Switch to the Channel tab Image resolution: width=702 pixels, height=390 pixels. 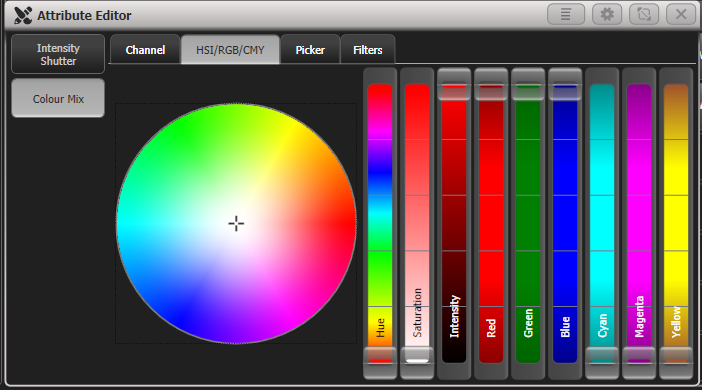145,50
